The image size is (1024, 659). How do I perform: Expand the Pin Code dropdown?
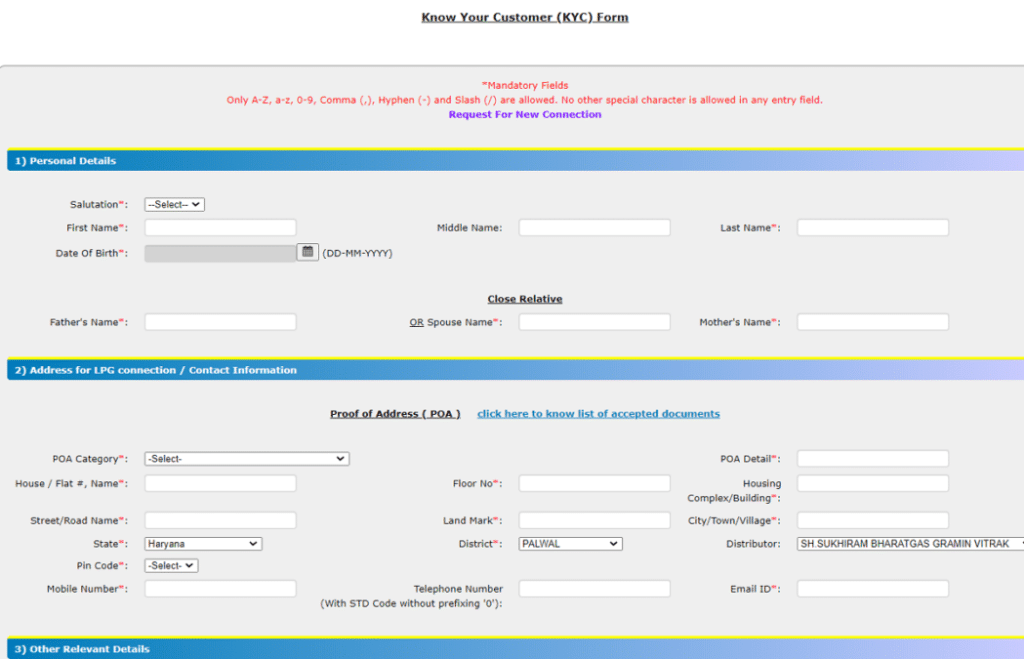170,564
